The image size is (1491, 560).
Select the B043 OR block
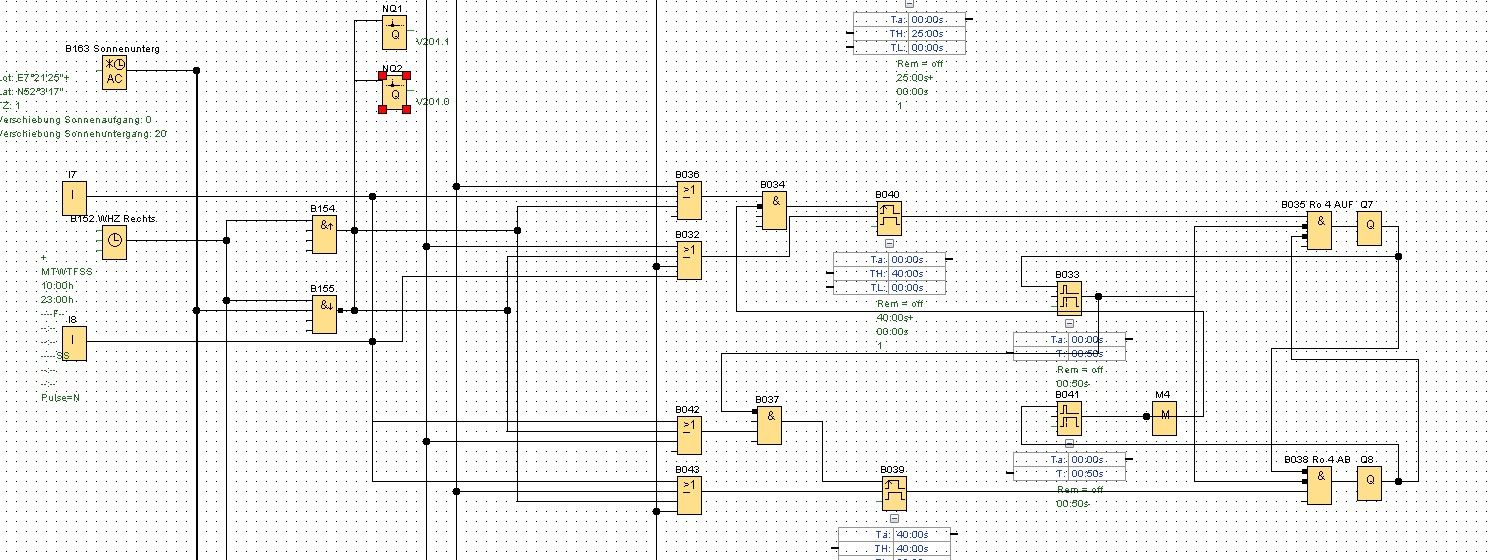coord(689,495)
